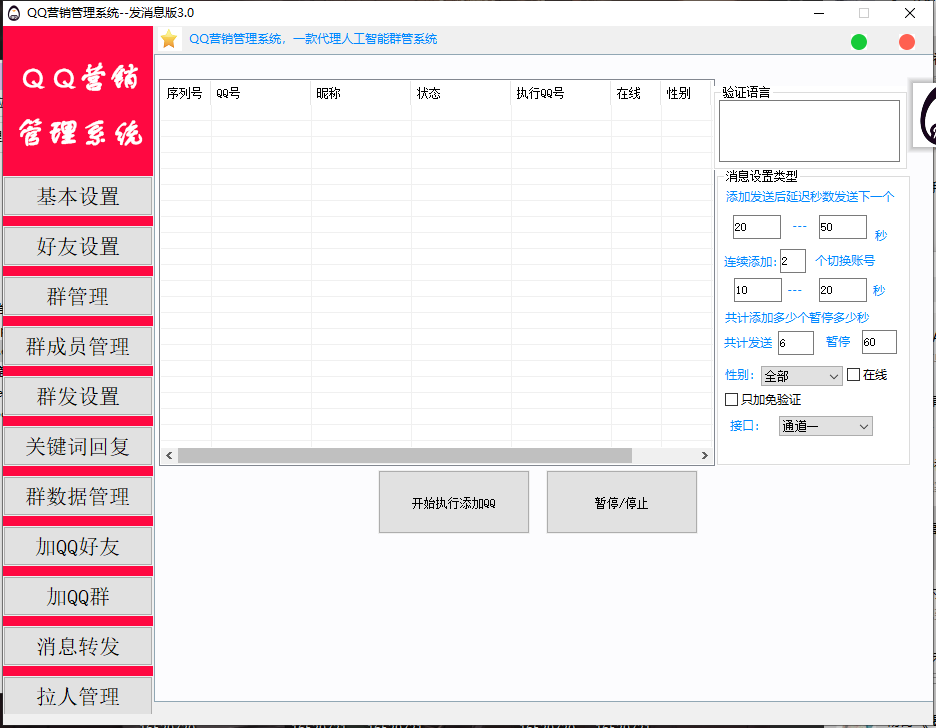Open the 接口 dropdown showing 通道一
The height and width of the screenshot is (728, 936).
[x=826, y=426]
